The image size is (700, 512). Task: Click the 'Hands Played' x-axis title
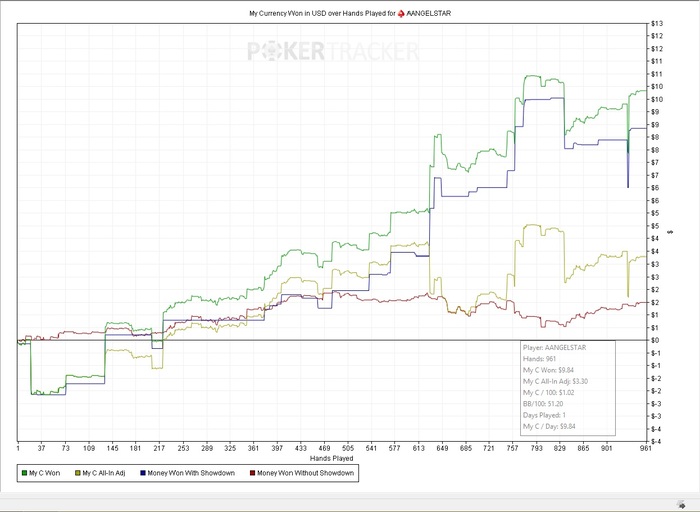click(x=332, y=458)
